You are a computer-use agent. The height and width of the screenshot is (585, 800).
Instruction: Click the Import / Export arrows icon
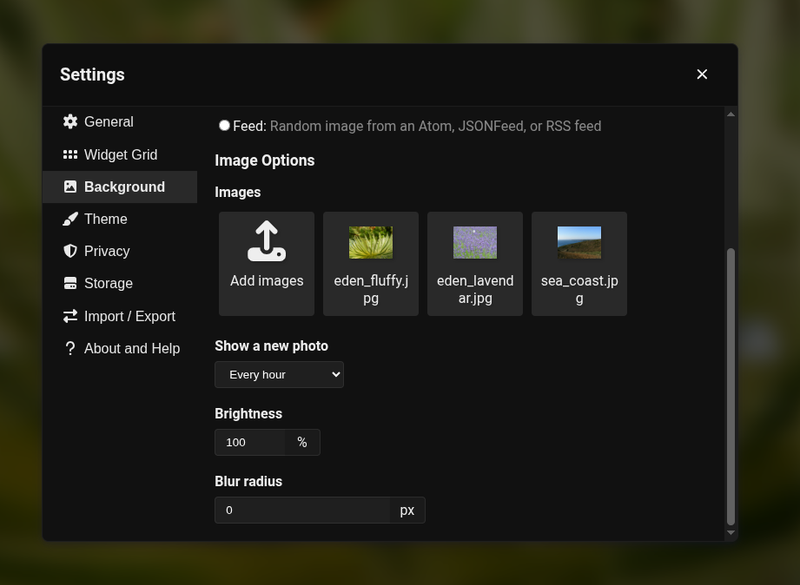click(x=70, y=316)
